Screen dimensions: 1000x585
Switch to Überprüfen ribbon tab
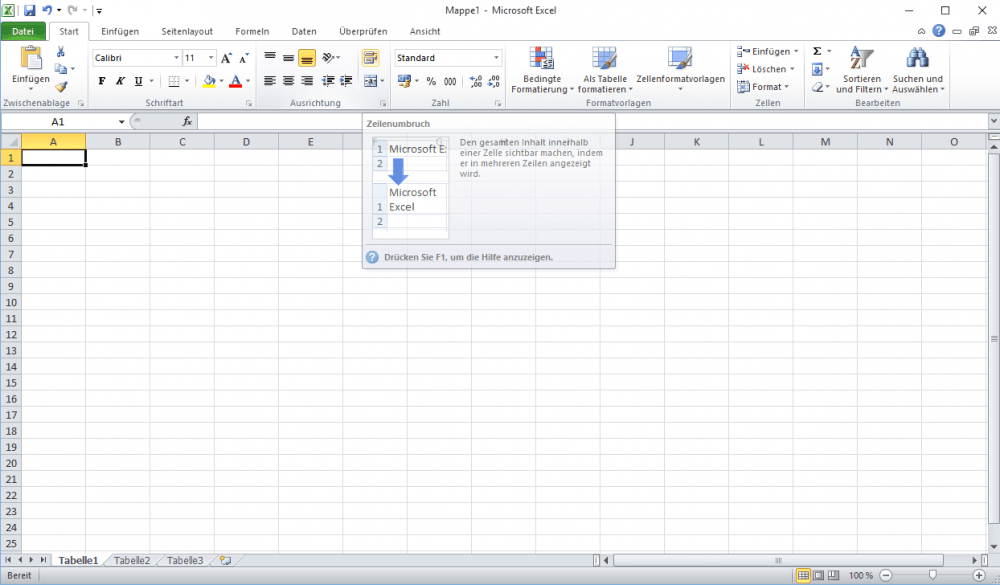(x=363, y=31)
